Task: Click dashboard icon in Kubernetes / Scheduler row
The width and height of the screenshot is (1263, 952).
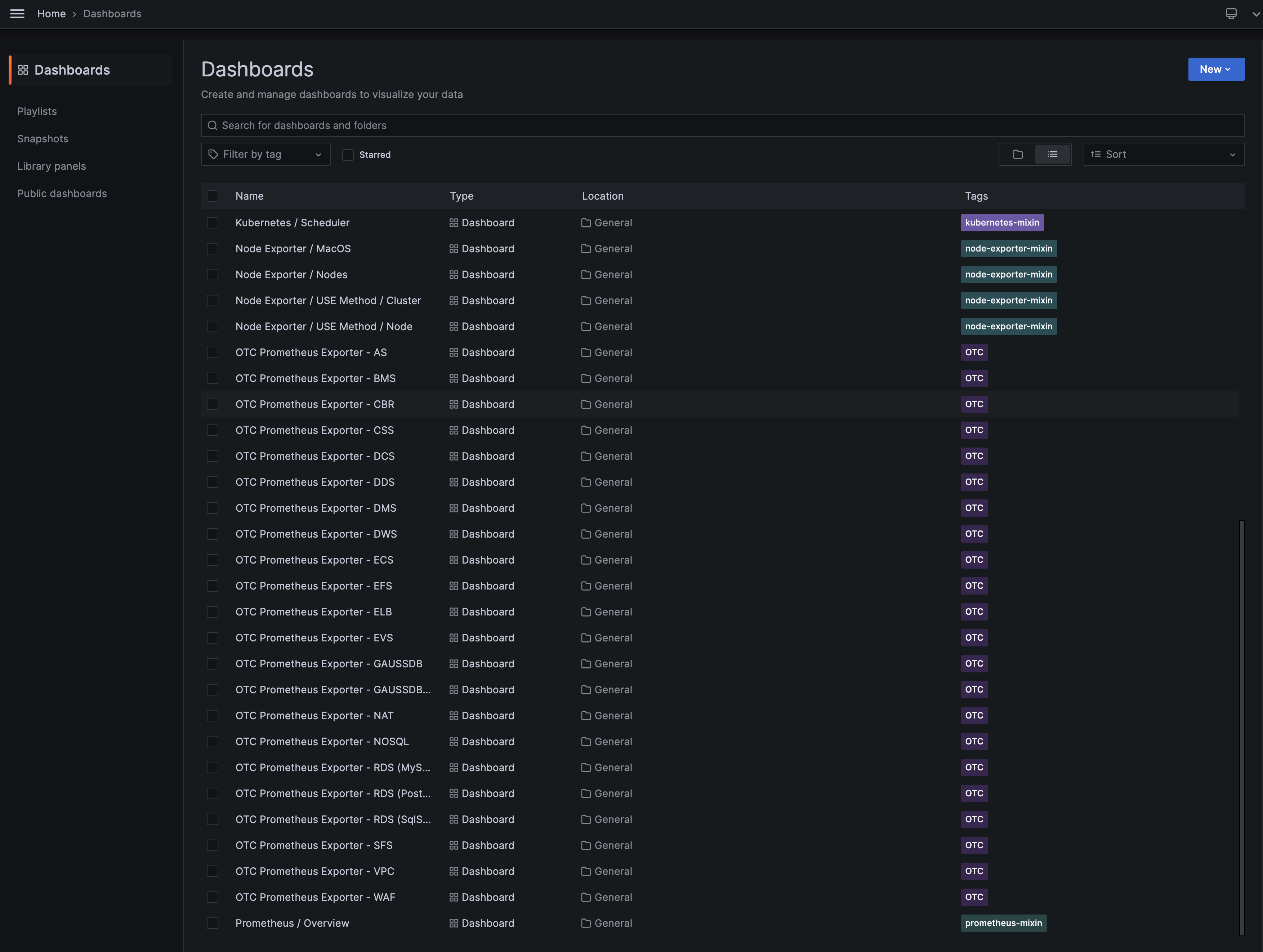Action: click(454, 223)
